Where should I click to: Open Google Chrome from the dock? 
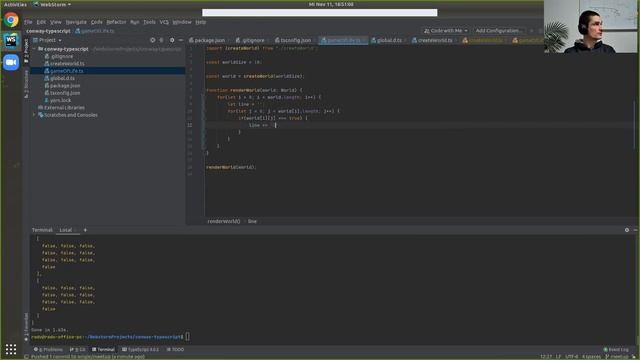pyautogui.click(x=11, y=20)
